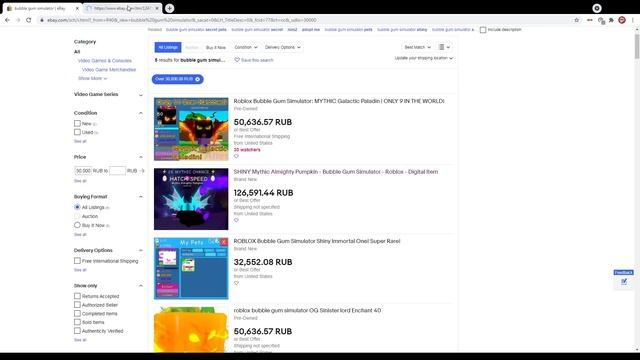Submit price range arrow button

(142, 171)
